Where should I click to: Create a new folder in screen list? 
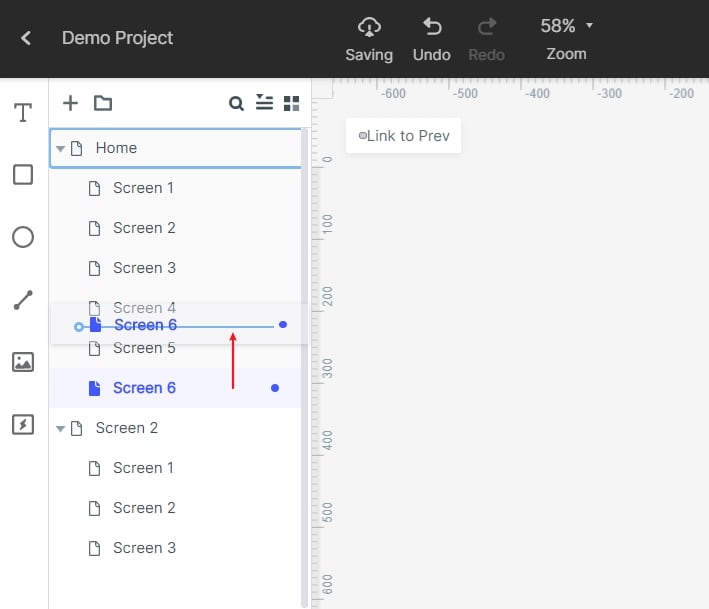pyautogui.click(x=103, y=103)
